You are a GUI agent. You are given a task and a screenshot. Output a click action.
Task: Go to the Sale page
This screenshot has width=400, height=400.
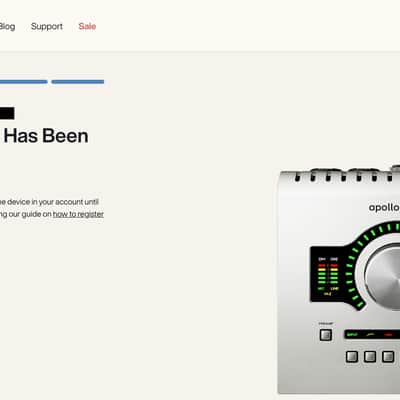87,26
